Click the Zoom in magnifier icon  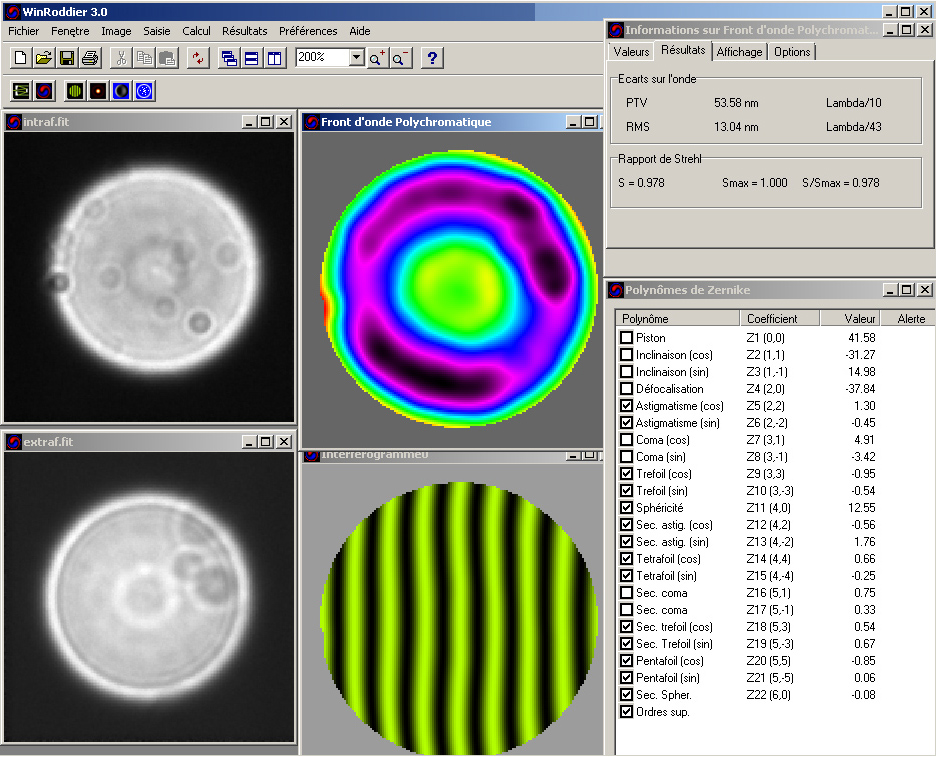click(x=377, y=58)
